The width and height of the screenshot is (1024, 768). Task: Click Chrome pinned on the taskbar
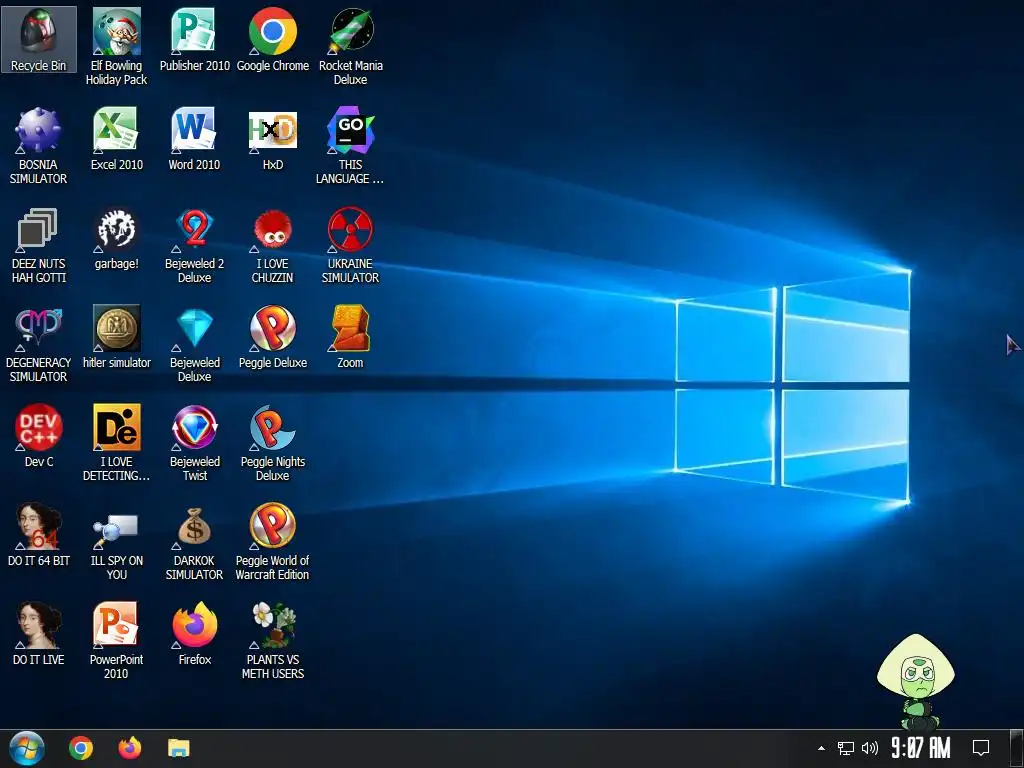click(x=81, y=748)
